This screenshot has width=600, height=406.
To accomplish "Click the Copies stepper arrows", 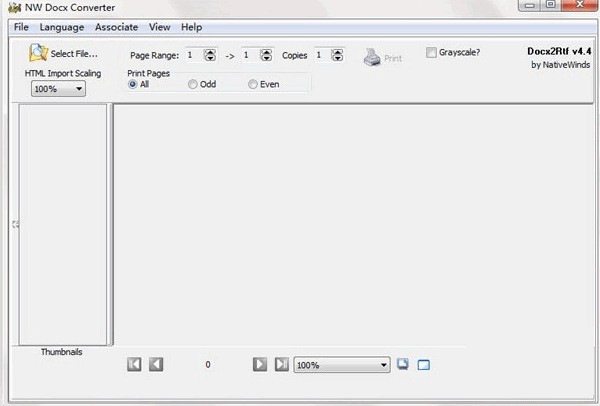I will pyautogui.click(x=337, y=55).
